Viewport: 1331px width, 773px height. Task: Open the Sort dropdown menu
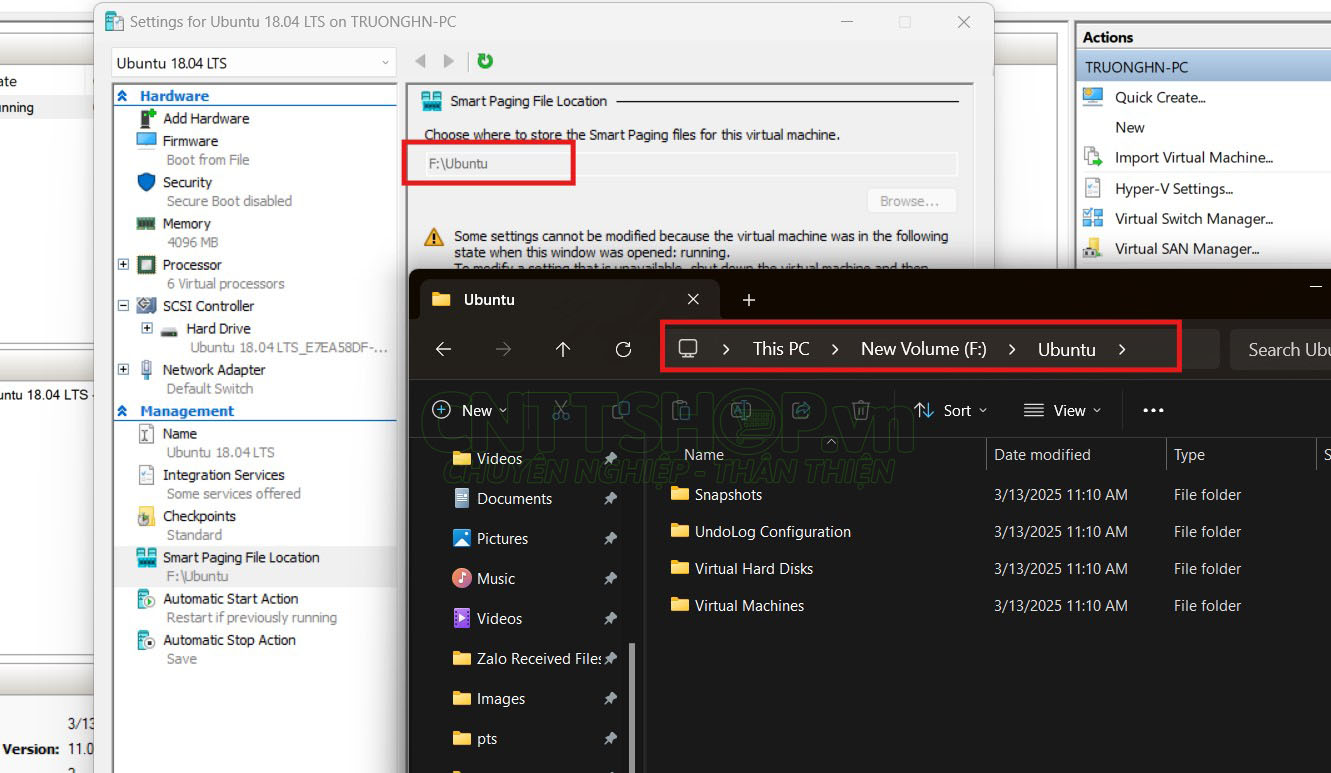point(950,410)
